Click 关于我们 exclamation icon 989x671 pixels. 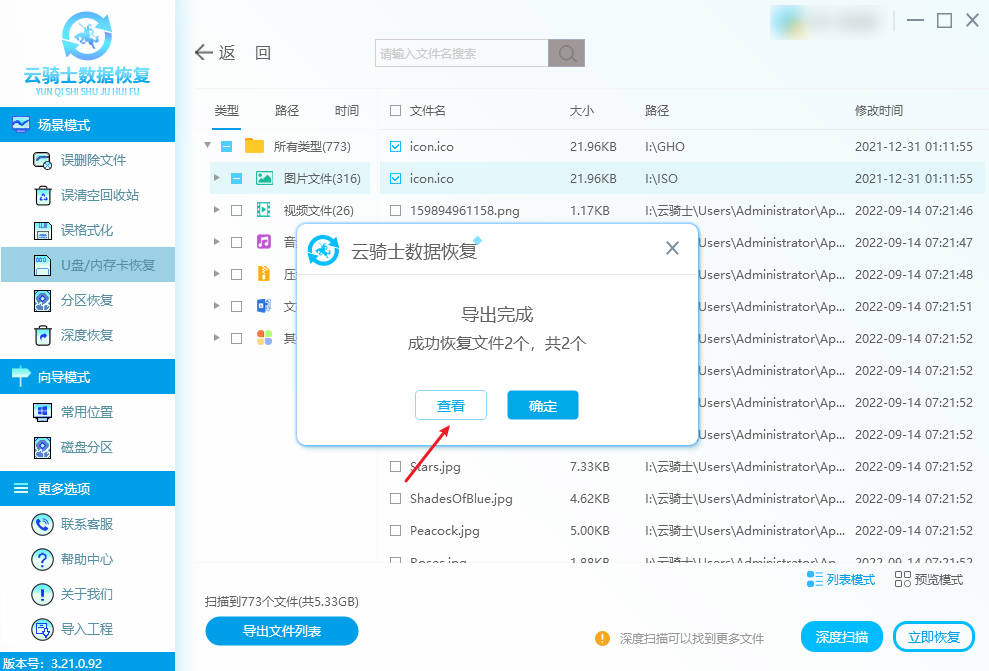42,594
